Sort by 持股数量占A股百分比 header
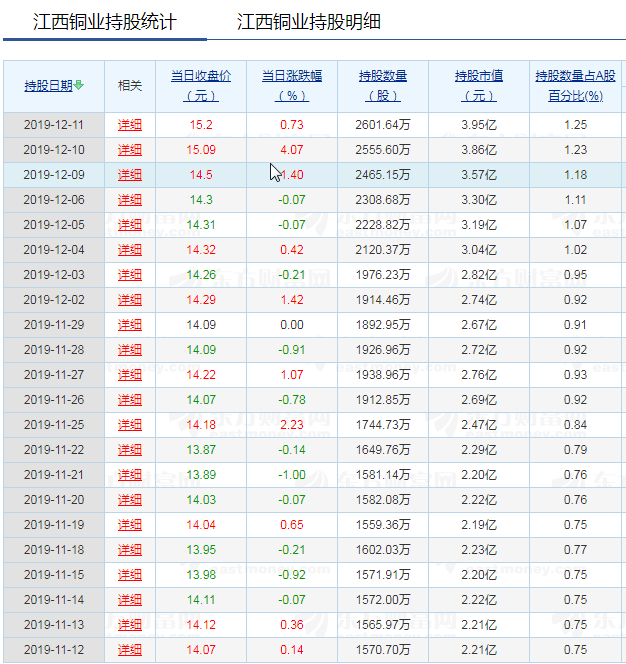This screenshot has width=626, height=664. (x=576, y=86)
